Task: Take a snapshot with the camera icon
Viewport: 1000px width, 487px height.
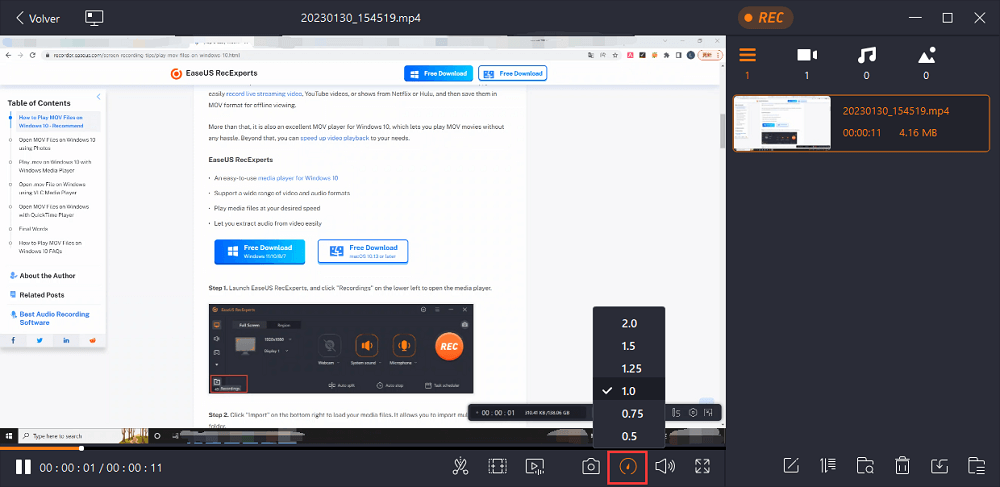Action: point(591,467)
